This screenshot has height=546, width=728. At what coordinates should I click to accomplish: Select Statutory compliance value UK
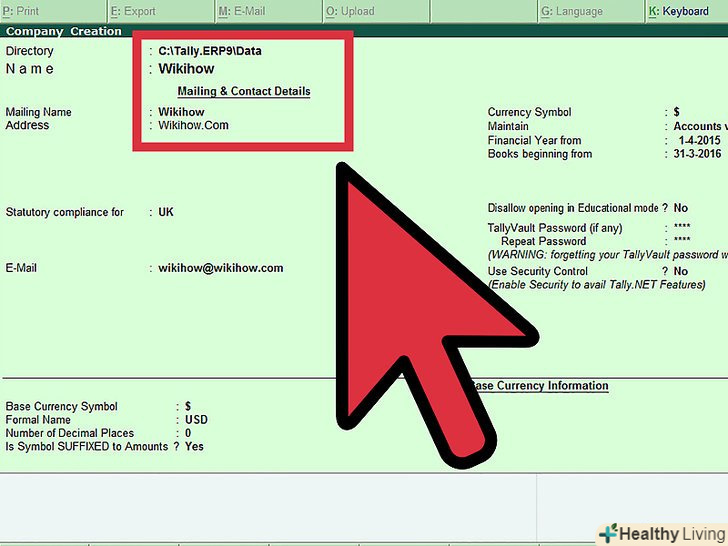166,212
